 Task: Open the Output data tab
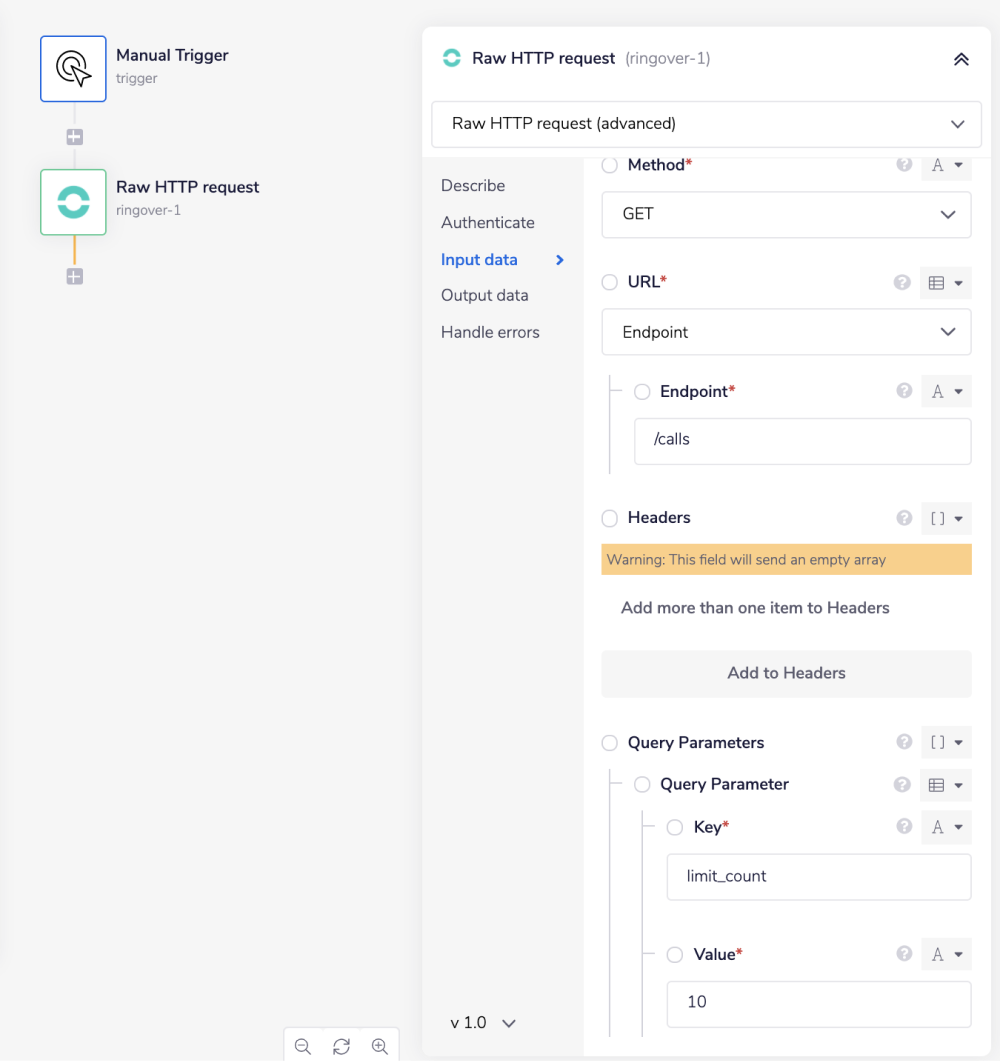coord(485,296)
